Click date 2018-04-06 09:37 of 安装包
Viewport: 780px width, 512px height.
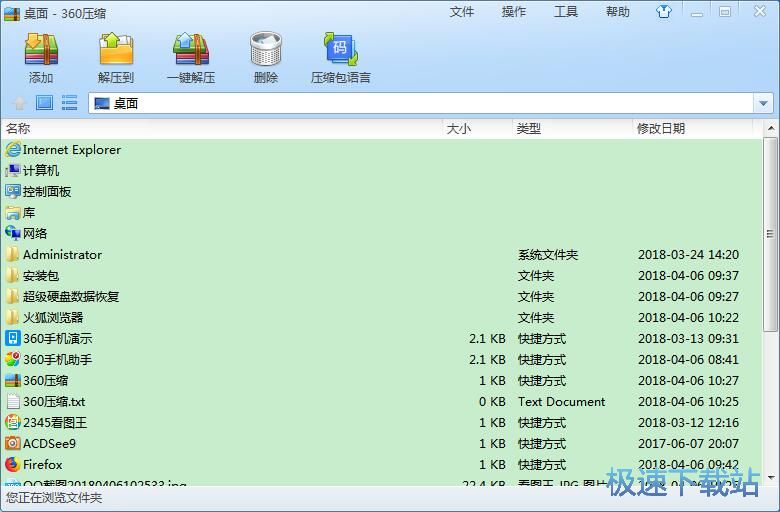coord(688,276)
